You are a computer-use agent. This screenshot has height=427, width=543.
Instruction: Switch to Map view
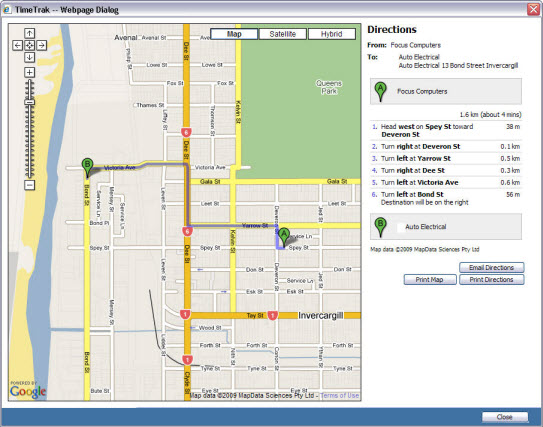[x=234, y=34]
